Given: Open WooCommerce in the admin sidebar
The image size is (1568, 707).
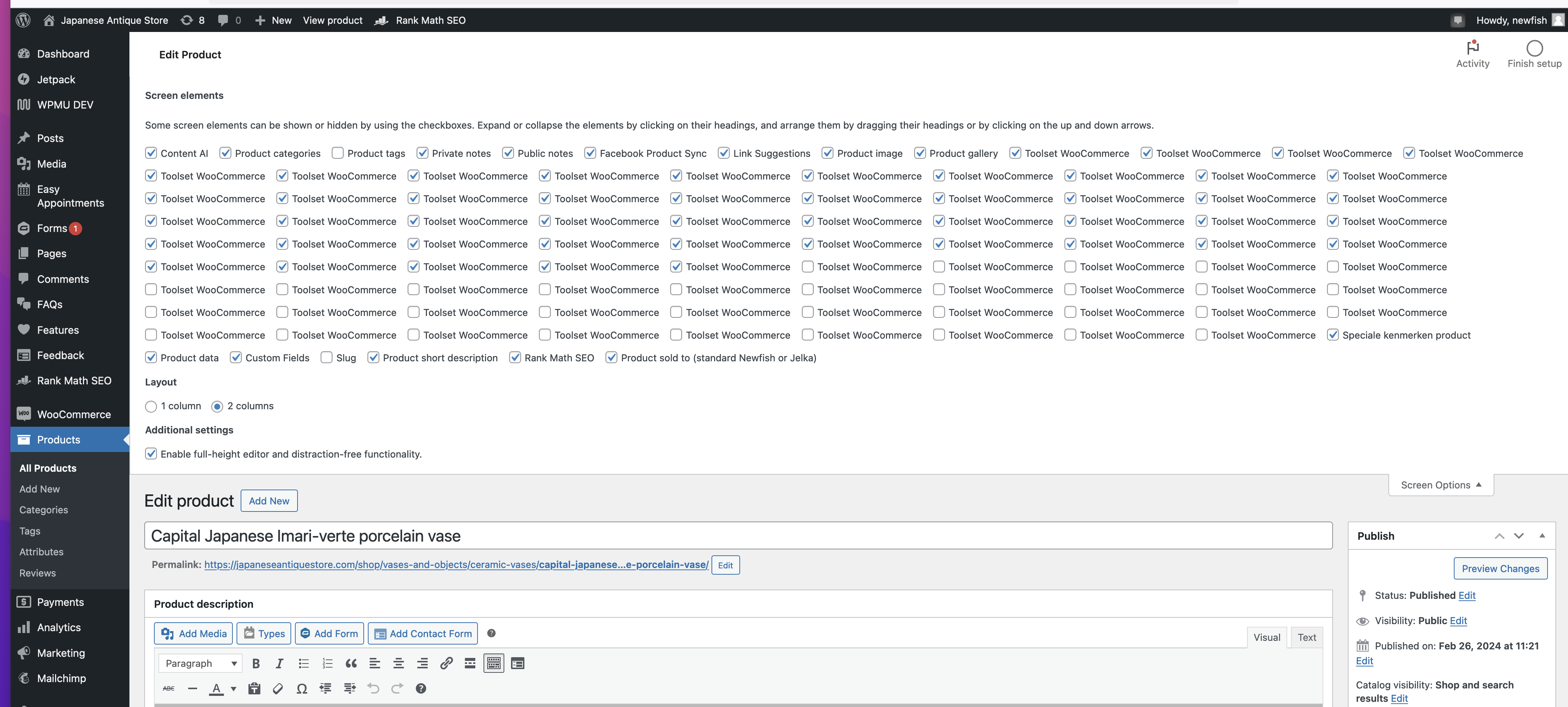Looking at the screenshot, I should [x=74, y=414].
